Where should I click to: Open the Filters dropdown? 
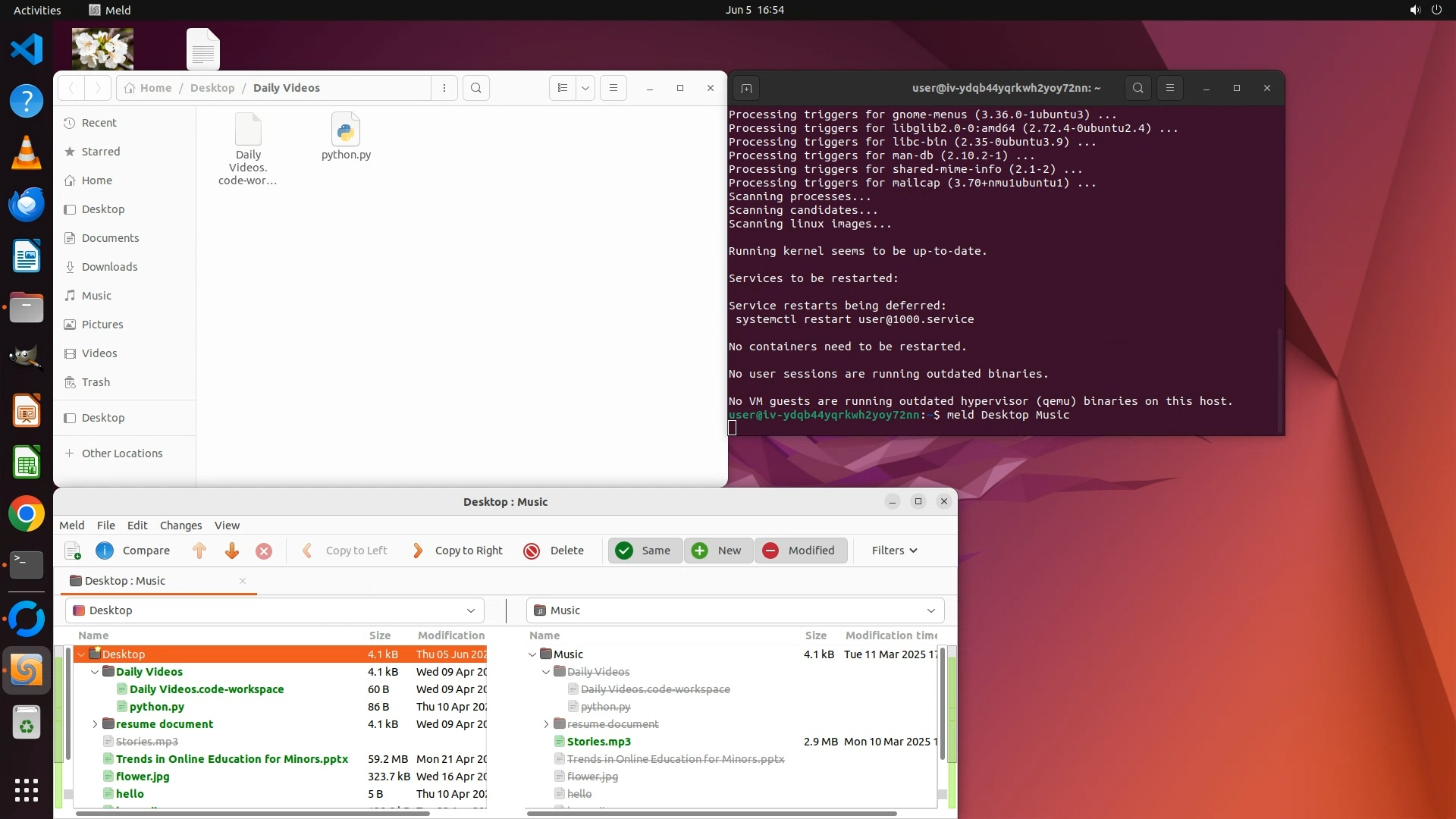point(894,551)
